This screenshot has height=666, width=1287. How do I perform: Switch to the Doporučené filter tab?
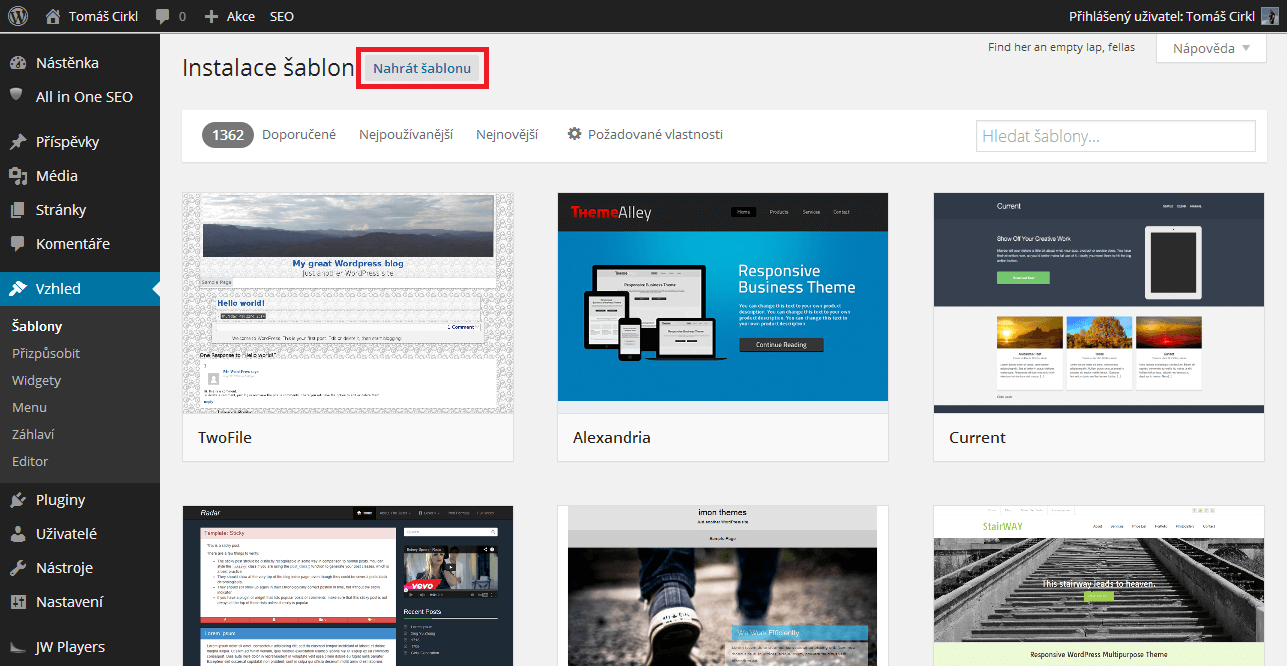click(299, 134)
